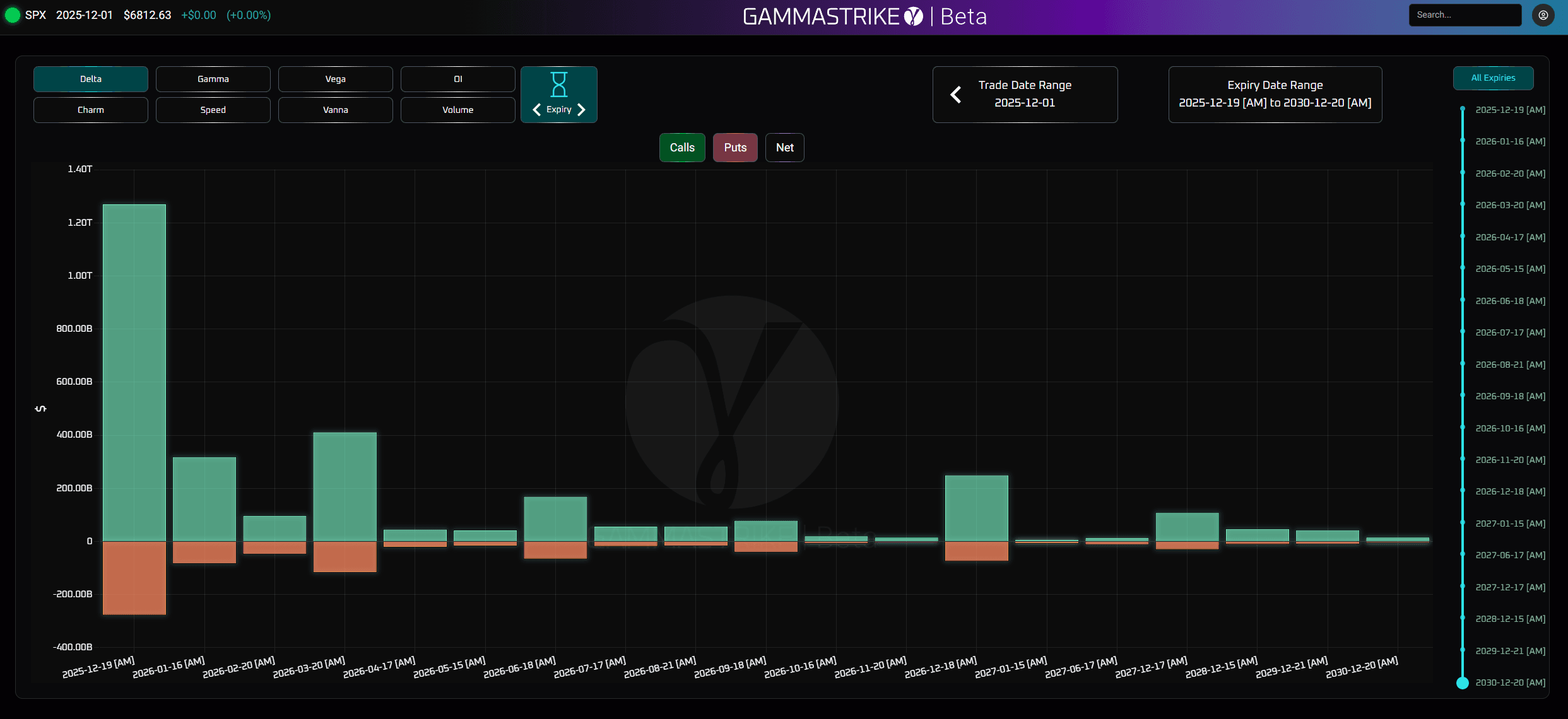
Task: Go to previous expiry with left chevron
Action: (537, 110)
